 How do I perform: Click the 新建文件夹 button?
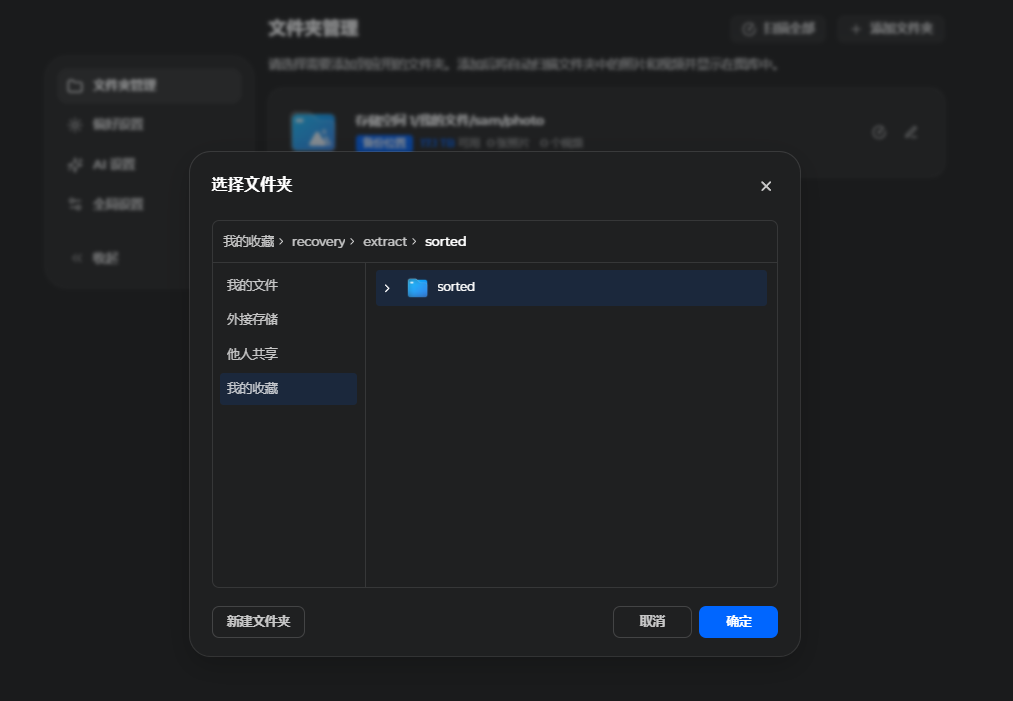258,622
